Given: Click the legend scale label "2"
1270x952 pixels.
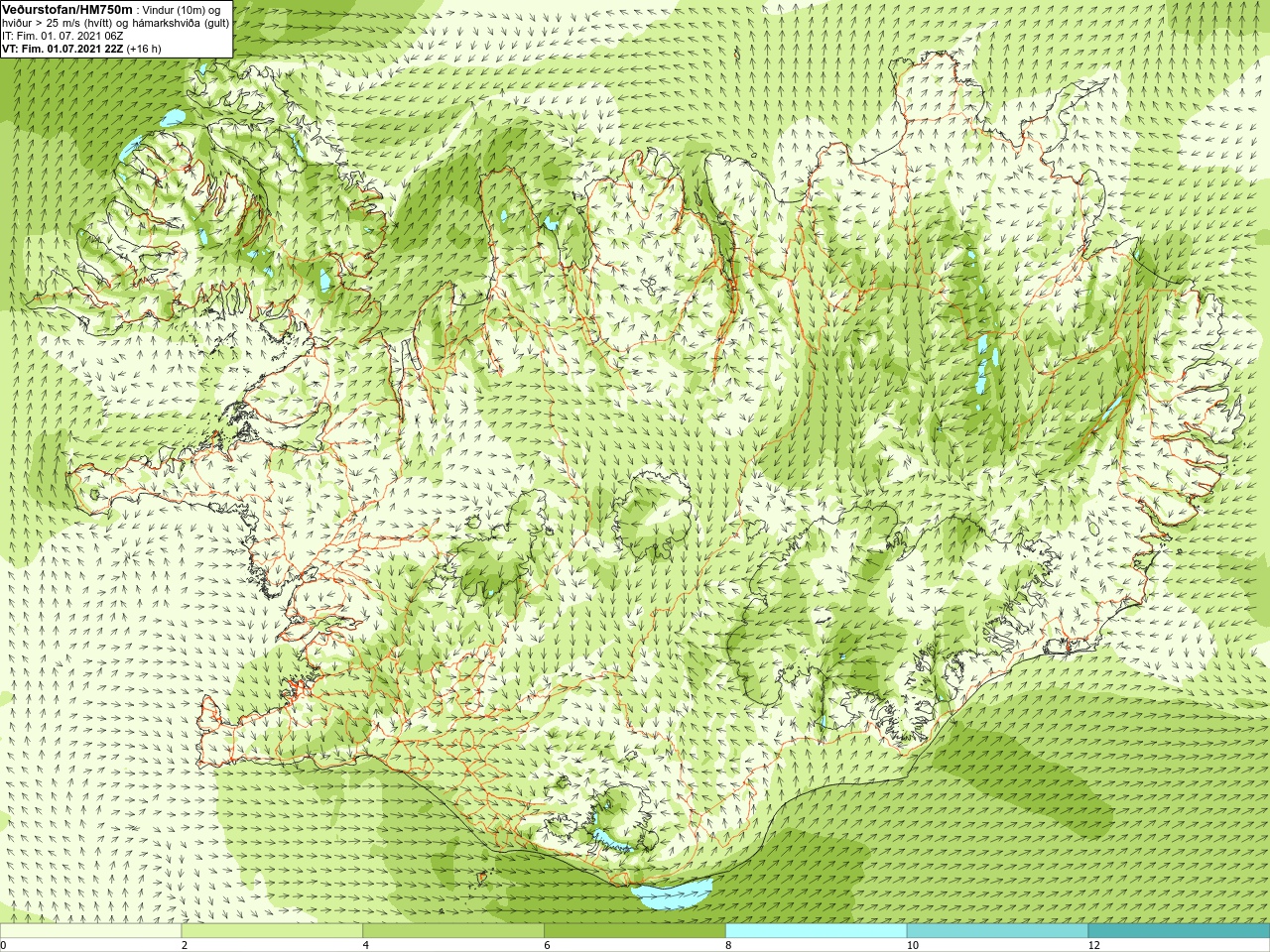Looking at the screenshot, I should click(185, 945).
